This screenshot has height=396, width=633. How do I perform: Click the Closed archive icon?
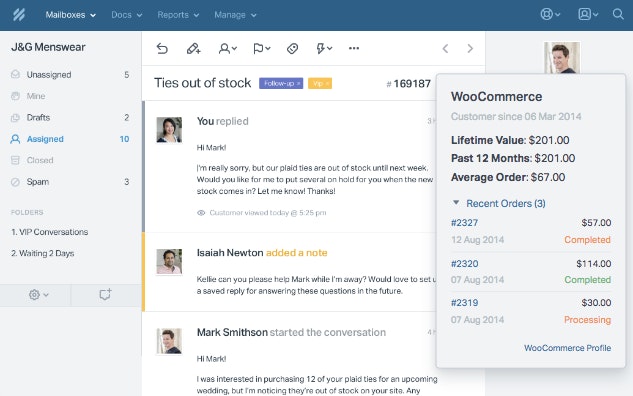click(x=15, y=160)
